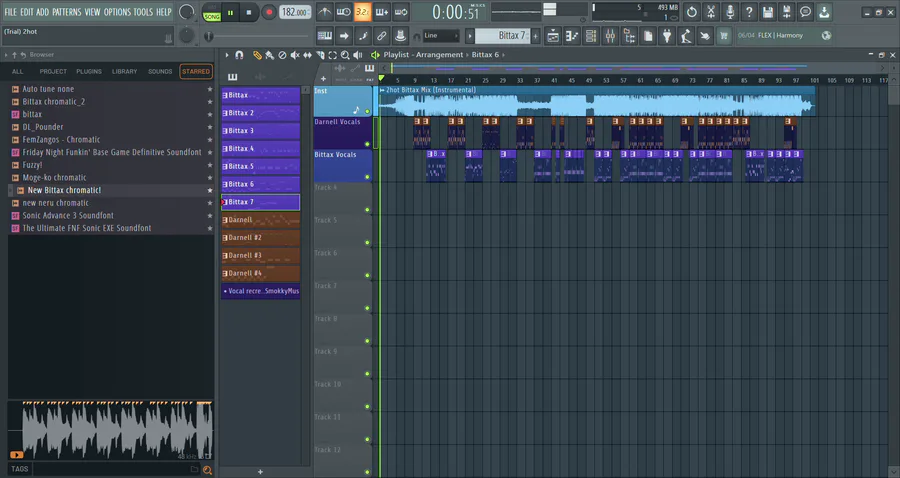Unstar Sonic Advance 3 Soundfont
The width and height of the screenshot is (900, 478).
(x=210, y=215)
